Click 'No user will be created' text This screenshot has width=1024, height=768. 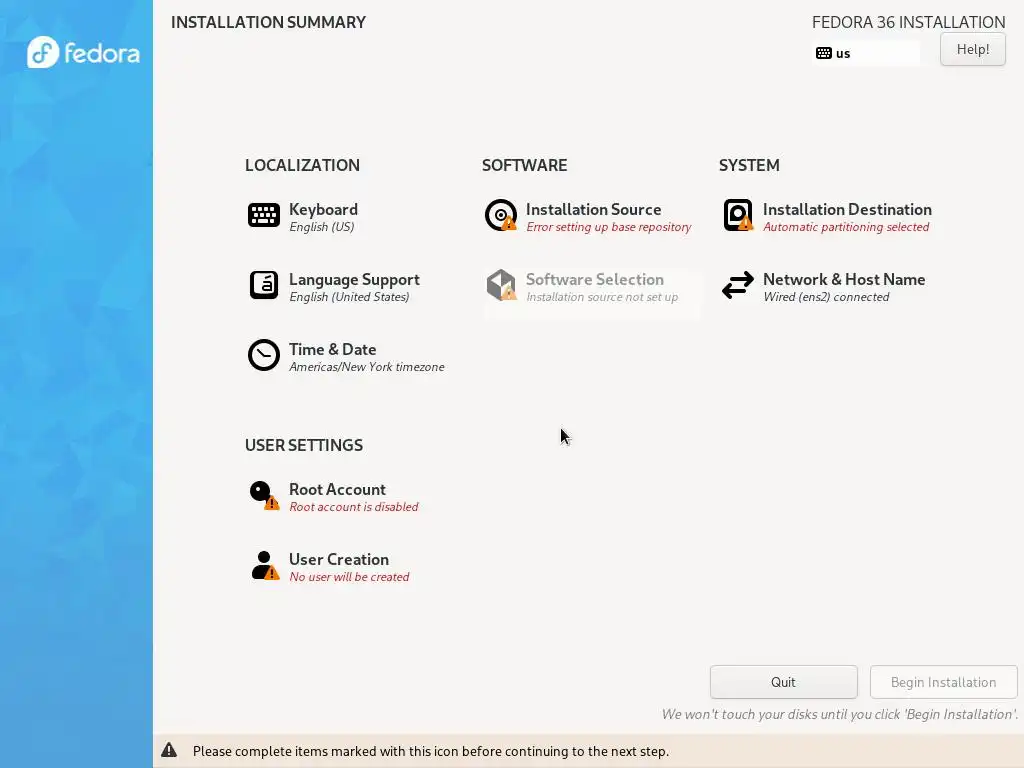(x=349, y=577)
